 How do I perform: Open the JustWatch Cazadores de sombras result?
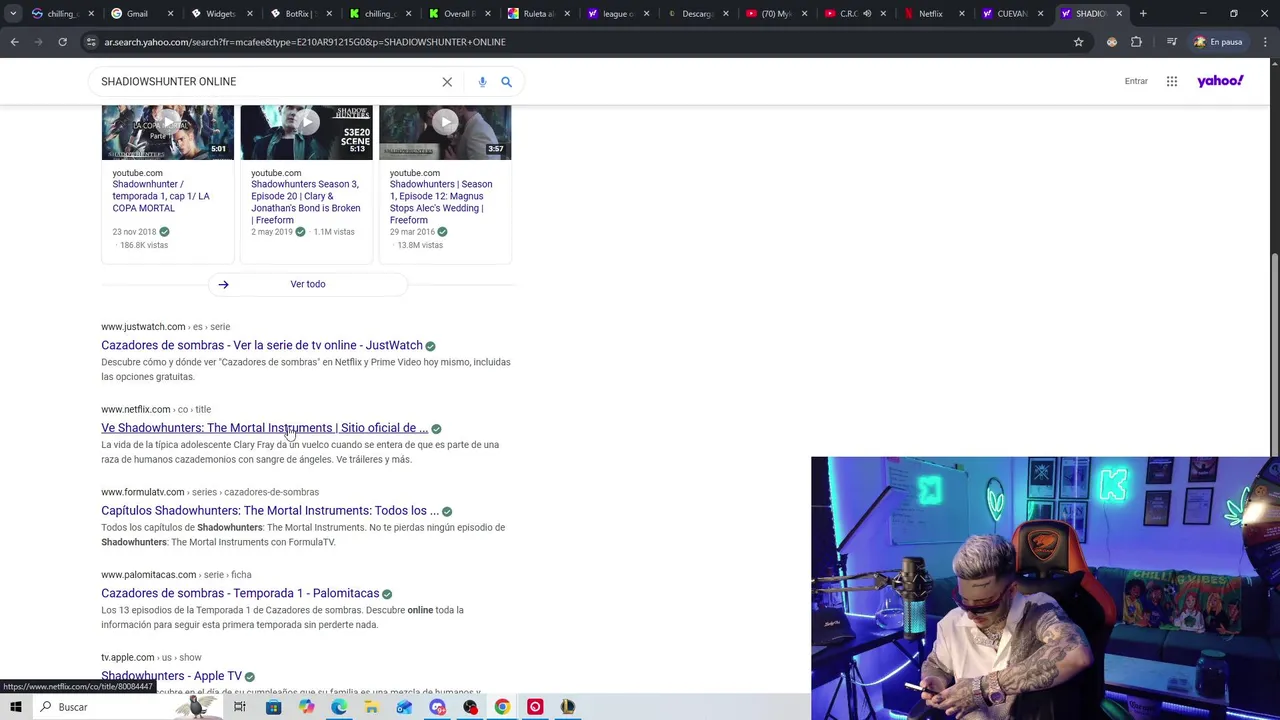[x=262, y=345]
